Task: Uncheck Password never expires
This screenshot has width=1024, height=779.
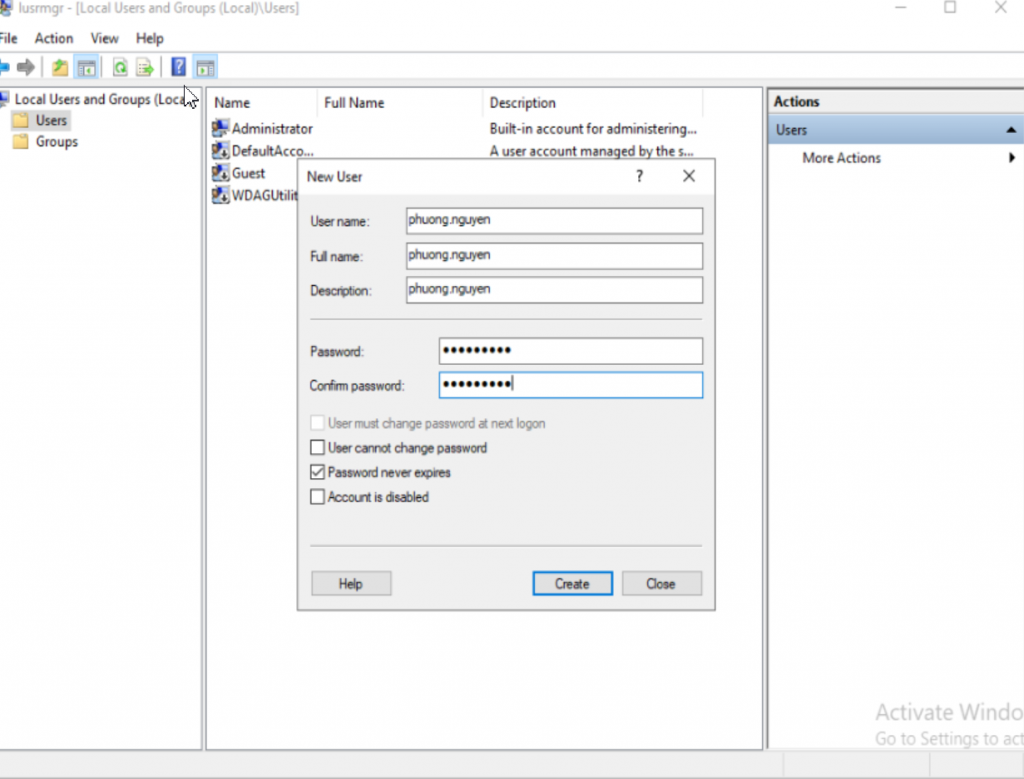Action: click(317, 472)
